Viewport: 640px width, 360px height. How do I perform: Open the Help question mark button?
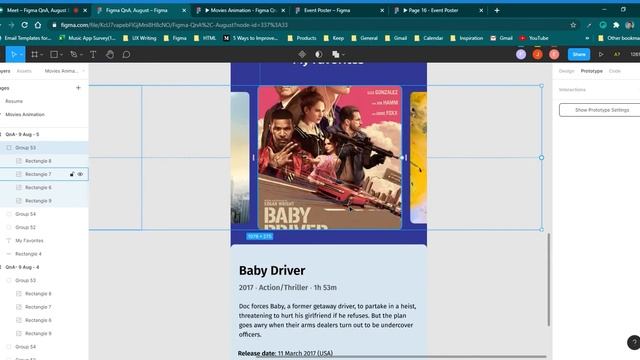click(633, 342)
